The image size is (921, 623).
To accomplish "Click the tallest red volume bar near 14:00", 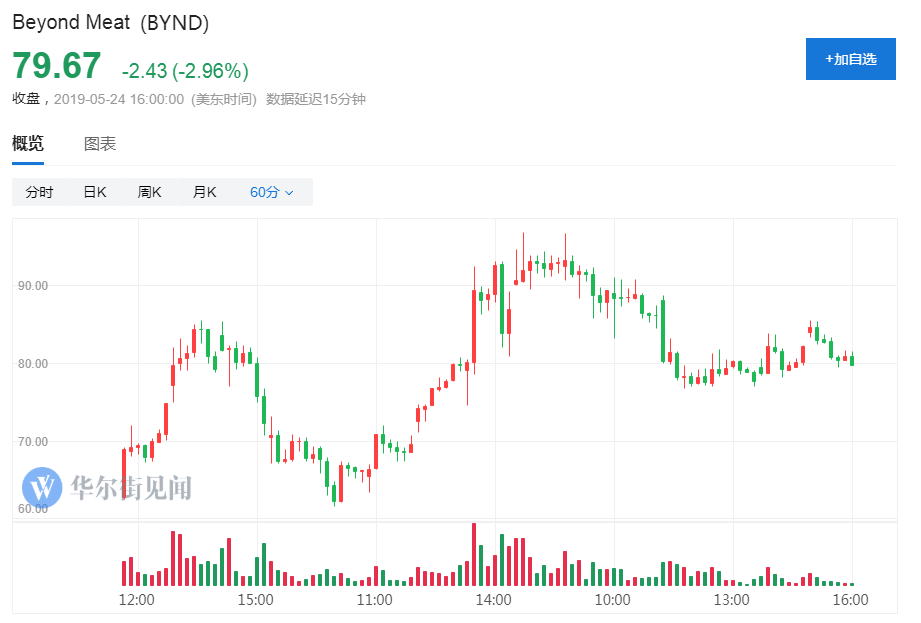I will point(474,554).
